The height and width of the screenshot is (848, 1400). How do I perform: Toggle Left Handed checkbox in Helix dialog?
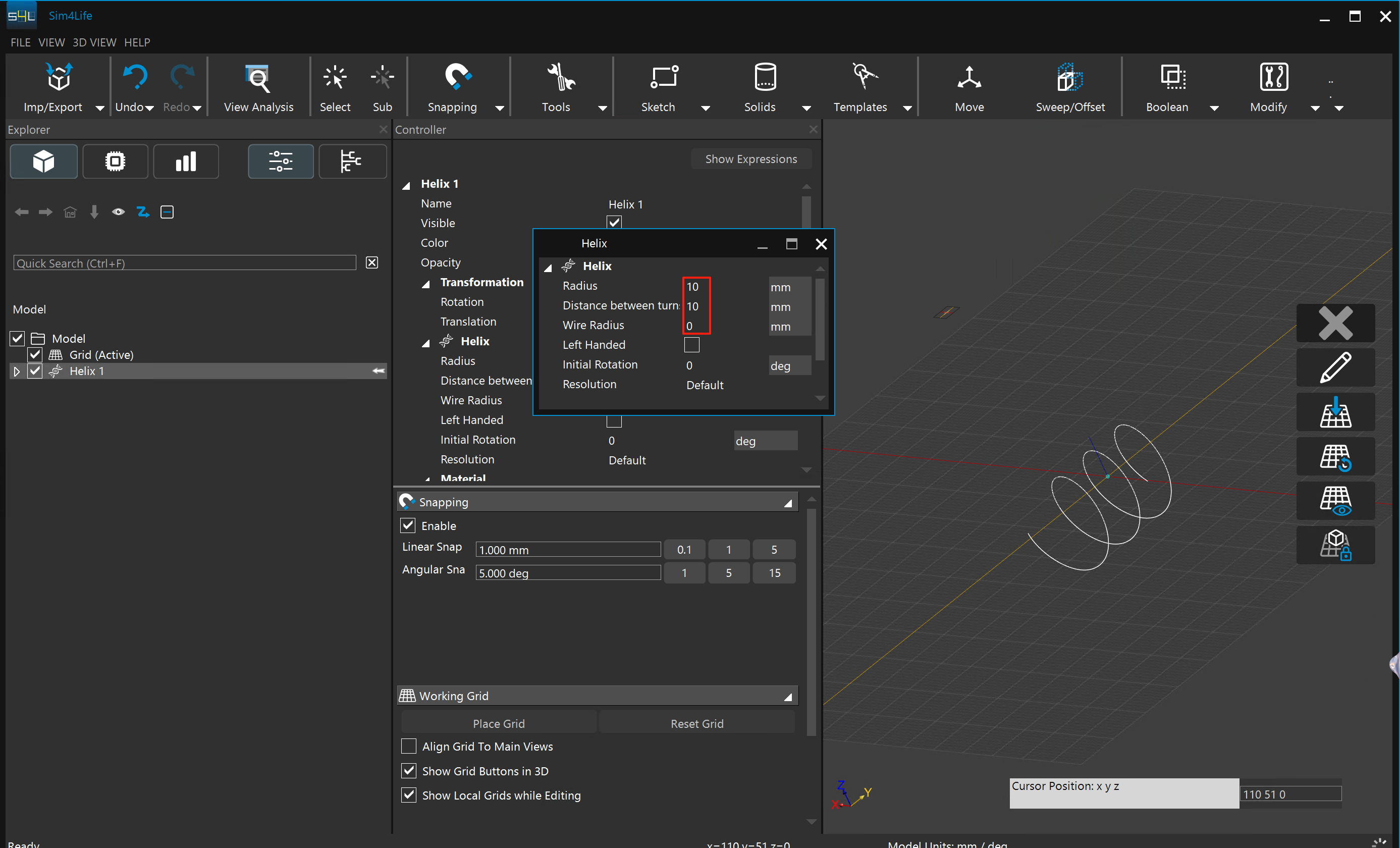pos(691,345)
